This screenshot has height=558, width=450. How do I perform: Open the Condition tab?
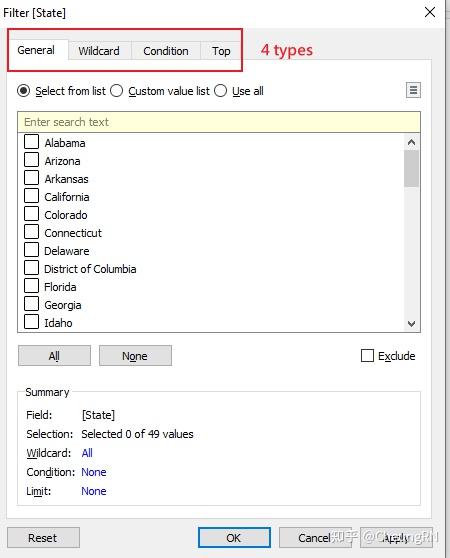tap(166, 51)
